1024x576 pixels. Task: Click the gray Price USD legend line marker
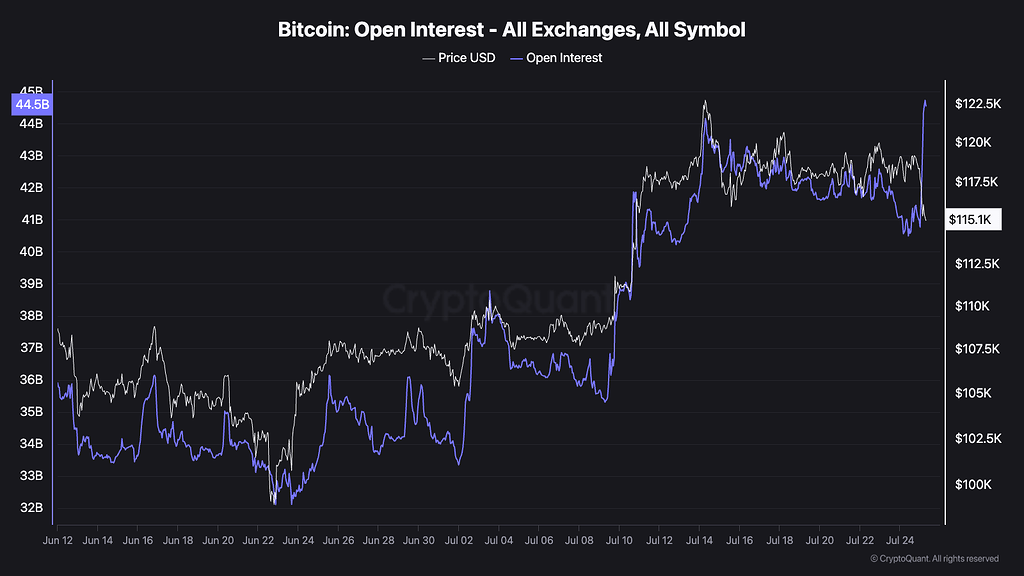[428, 59]
